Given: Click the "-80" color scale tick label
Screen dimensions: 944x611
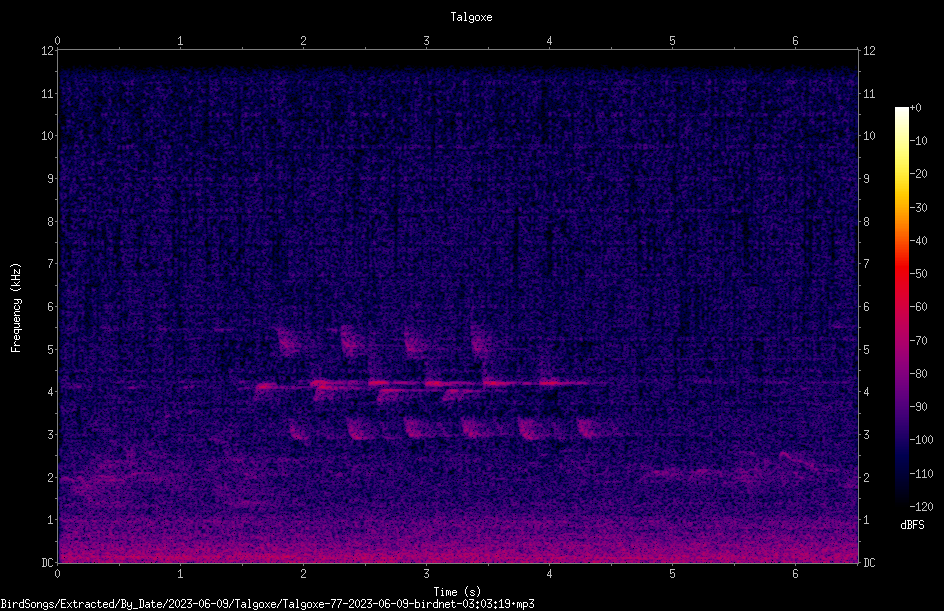Looking at the screenshot, I should [x=919, y=374].
